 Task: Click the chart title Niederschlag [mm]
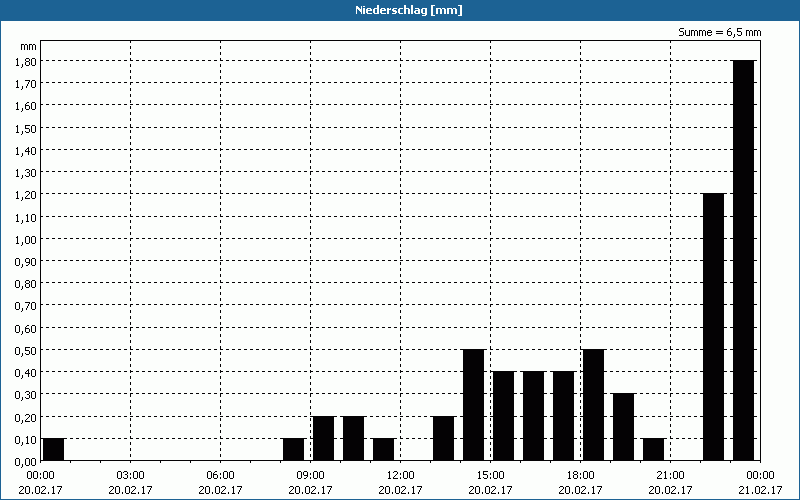tap(409, 10)
